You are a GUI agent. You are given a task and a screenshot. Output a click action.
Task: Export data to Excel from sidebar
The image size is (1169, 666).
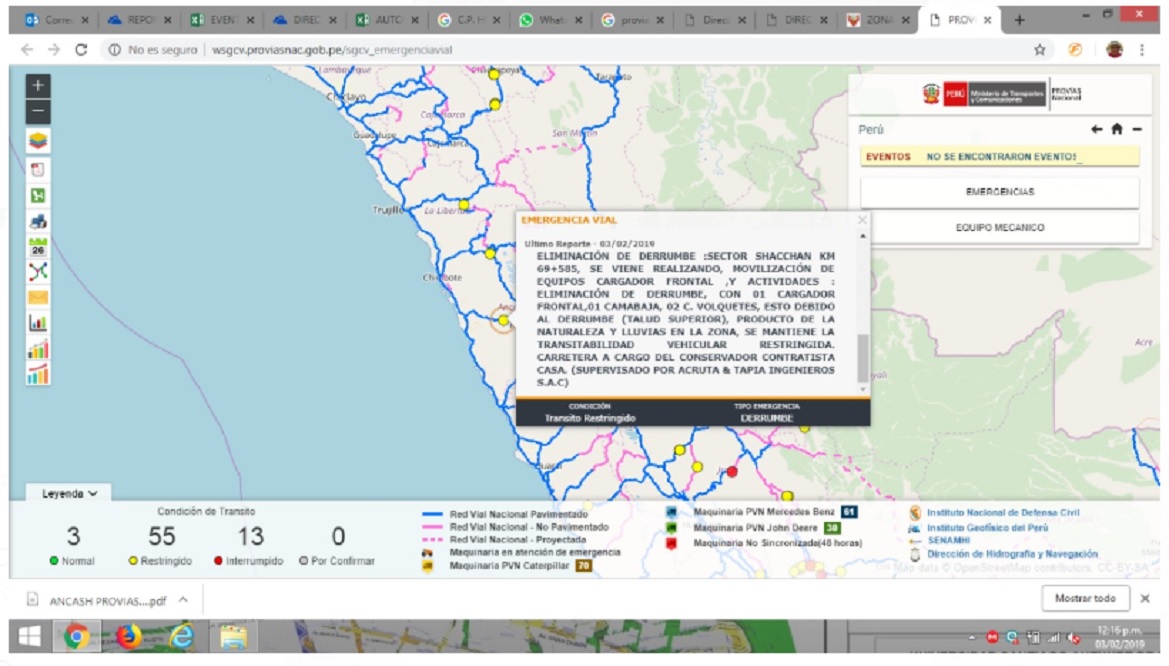[38, 196]
